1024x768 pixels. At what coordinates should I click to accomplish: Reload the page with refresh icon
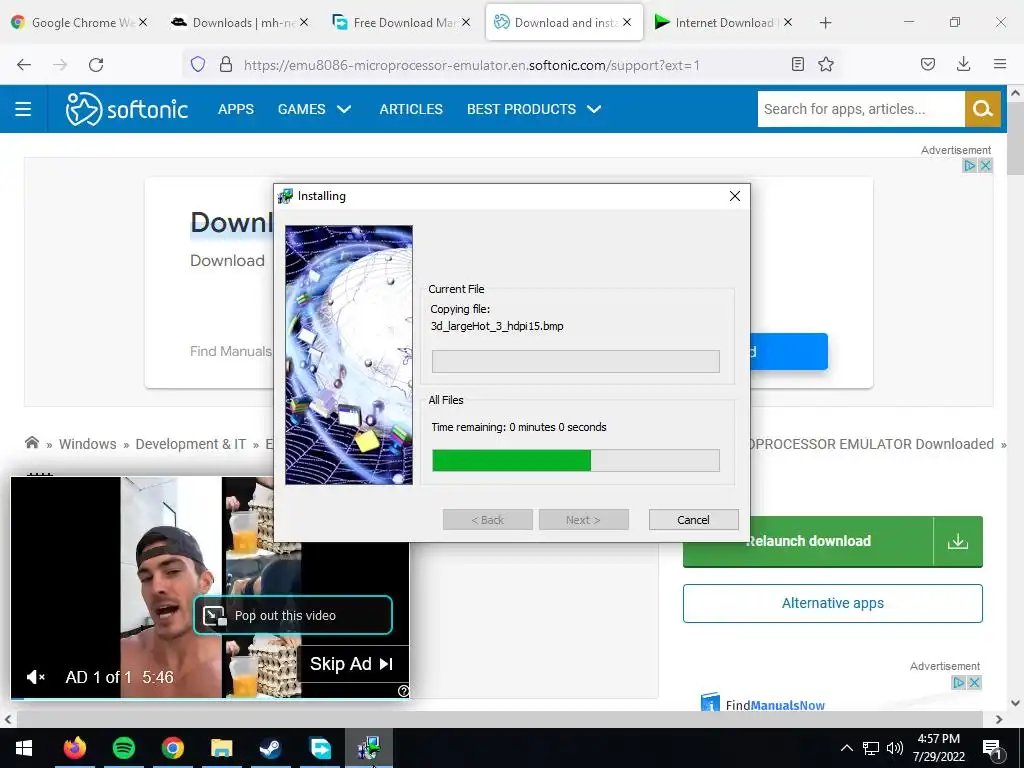click(x=96, y=65)
